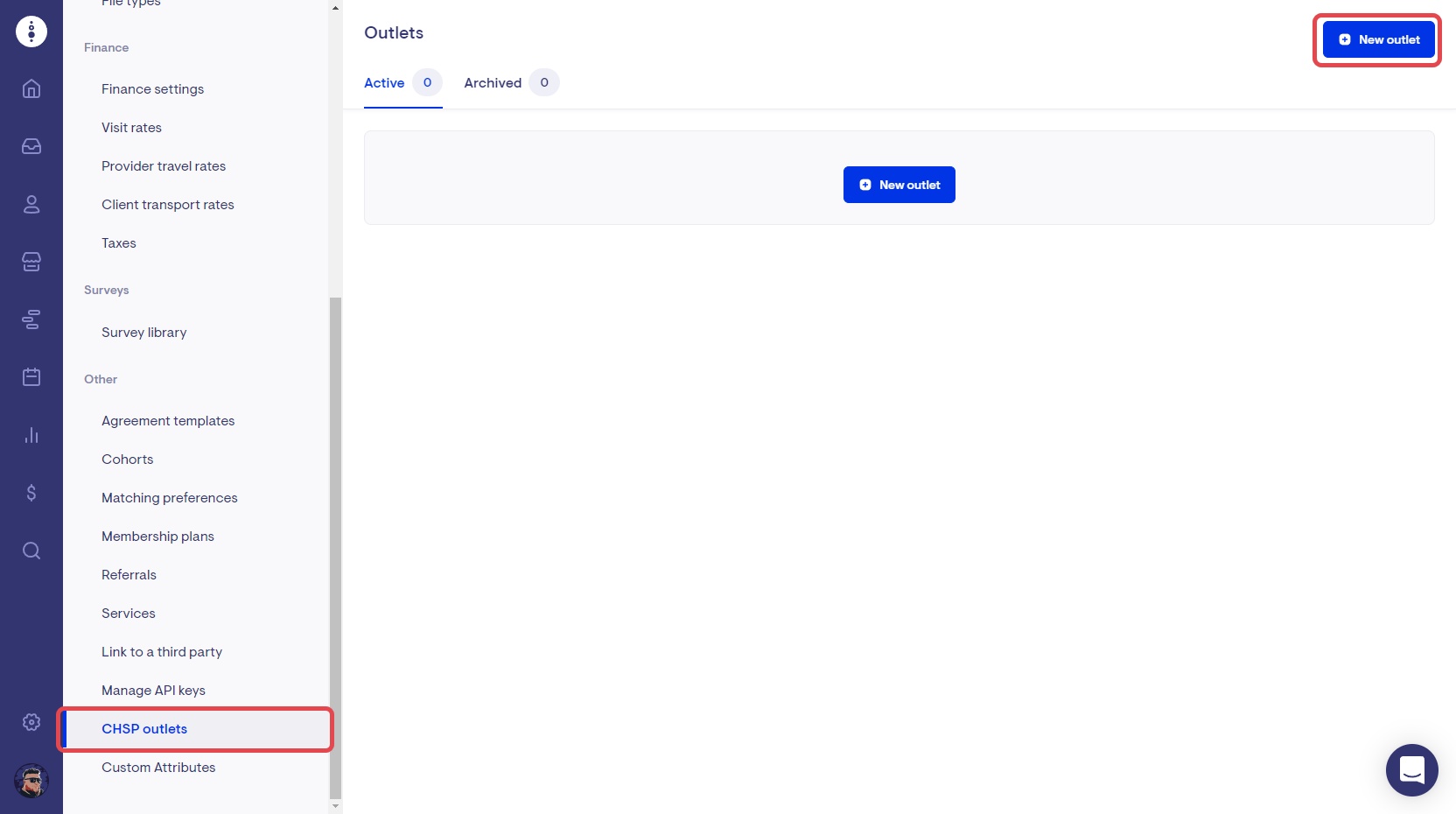Click New outlet button in empty panel
This screenshot has height=814, width=1456.
899,185
